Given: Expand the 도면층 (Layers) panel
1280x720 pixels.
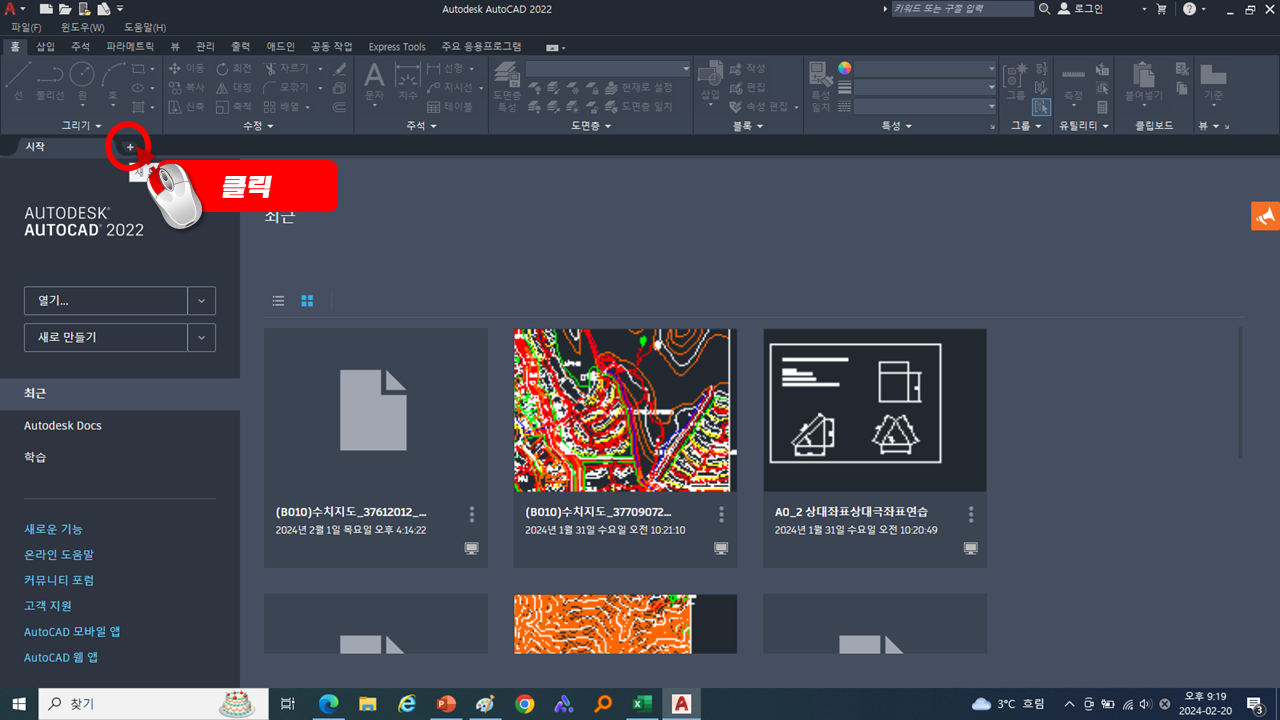Looking at the screenshot, I should [591, 126].
